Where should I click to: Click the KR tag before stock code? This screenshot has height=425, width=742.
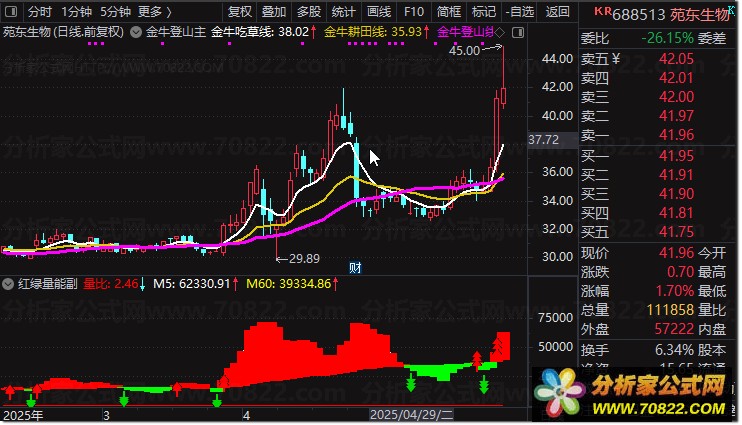602,11
